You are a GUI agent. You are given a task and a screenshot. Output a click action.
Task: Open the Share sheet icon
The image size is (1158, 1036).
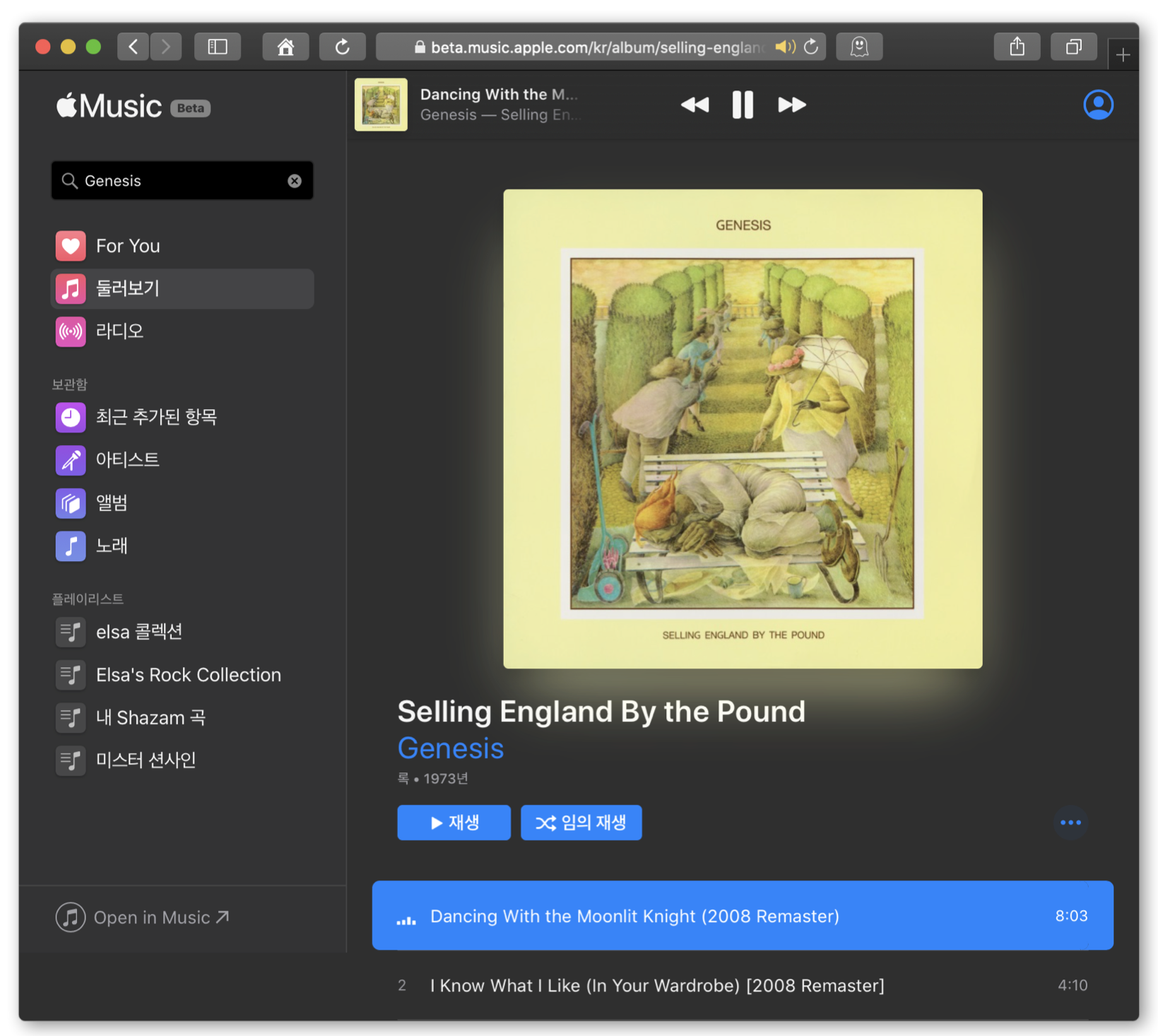1017,47
